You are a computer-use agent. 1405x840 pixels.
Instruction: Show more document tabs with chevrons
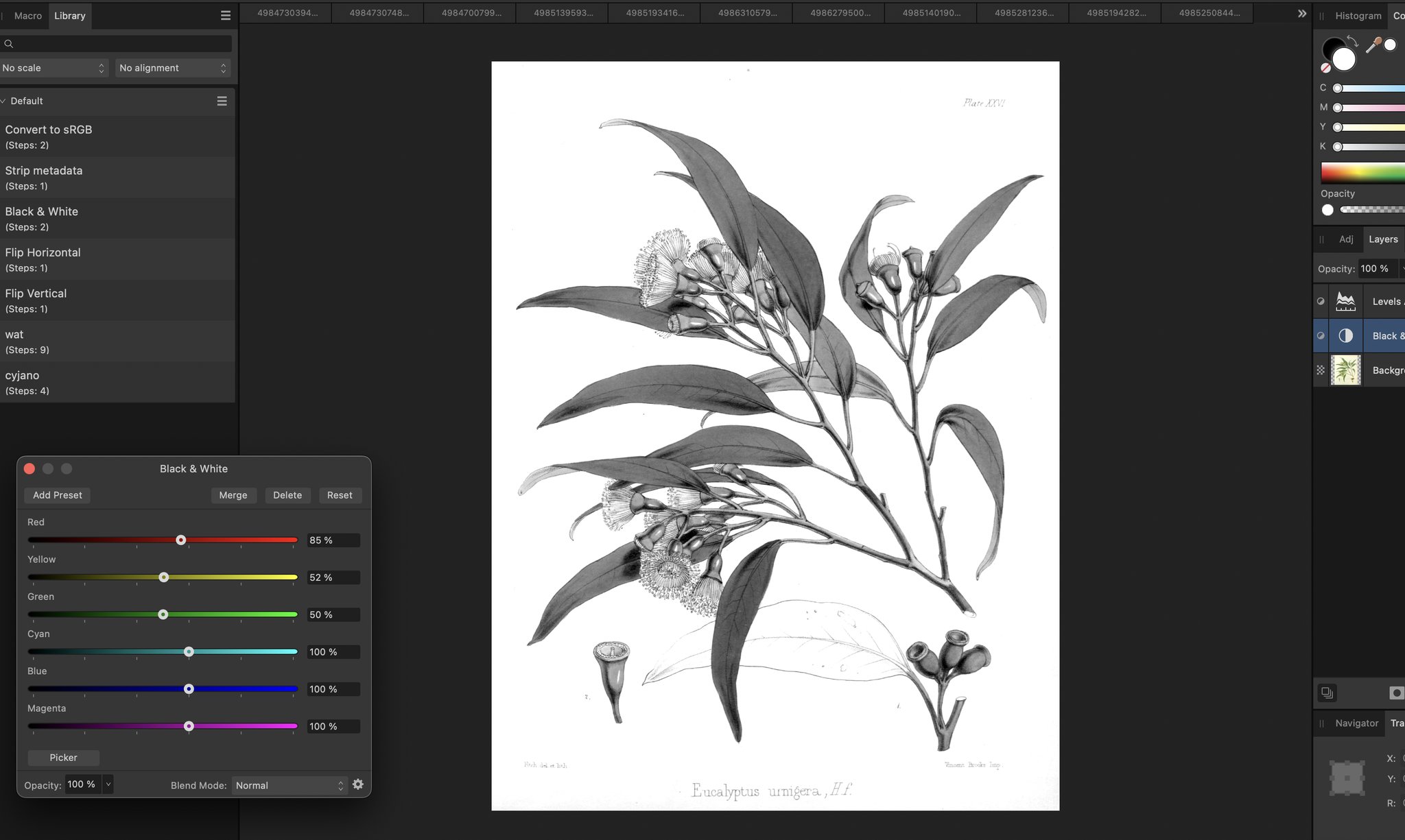coord(1301,13)
